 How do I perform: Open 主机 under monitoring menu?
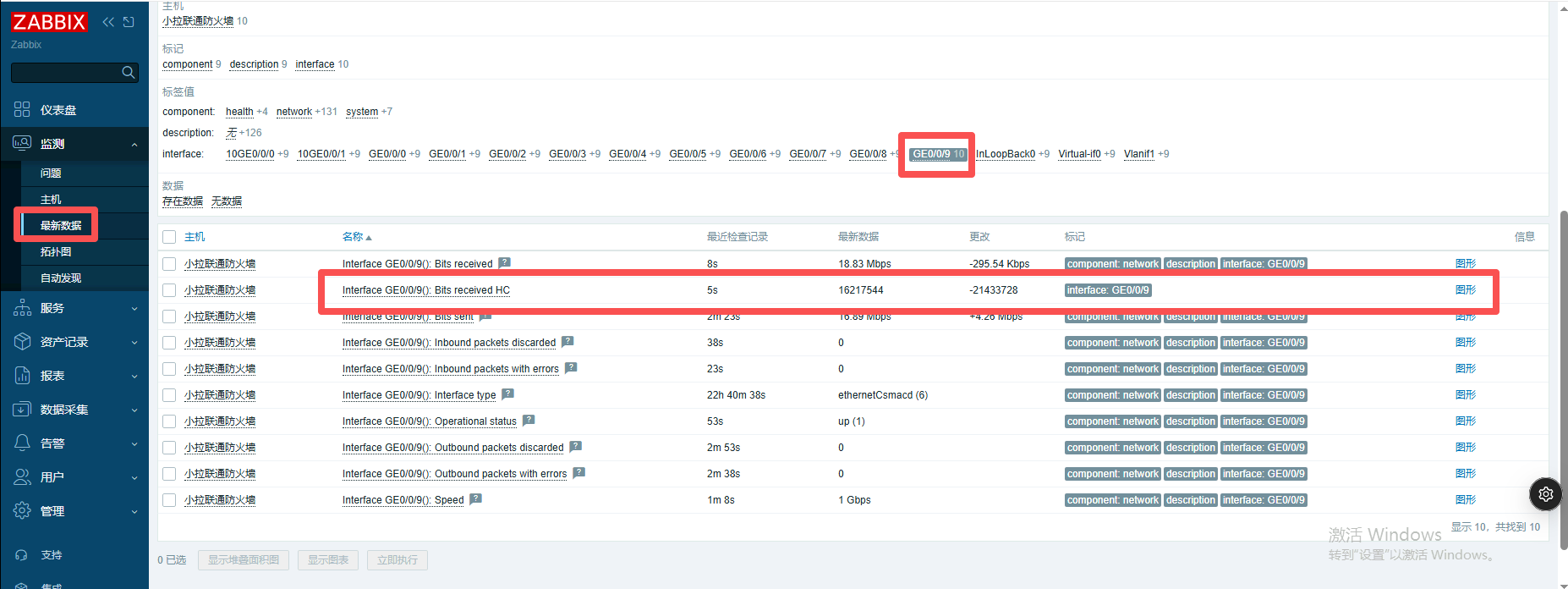[85, 200]
